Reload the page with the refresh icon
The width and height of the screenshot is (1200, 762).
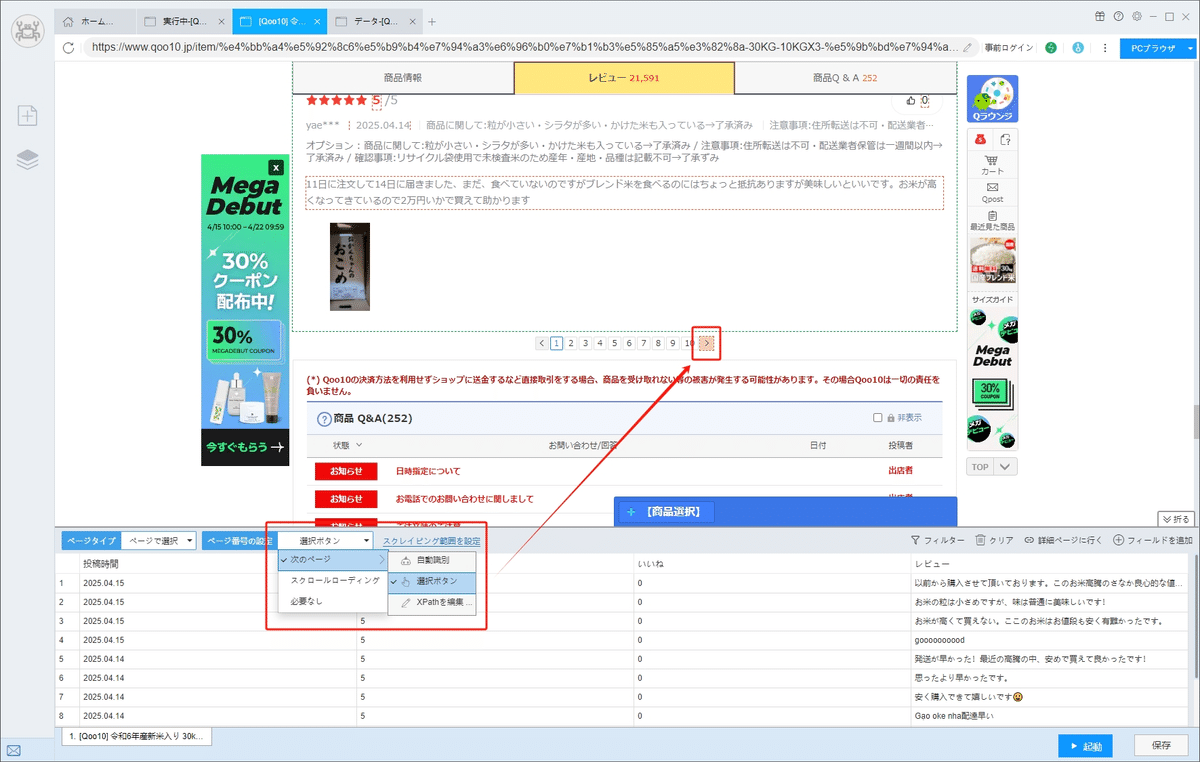(x=68, y=47)
